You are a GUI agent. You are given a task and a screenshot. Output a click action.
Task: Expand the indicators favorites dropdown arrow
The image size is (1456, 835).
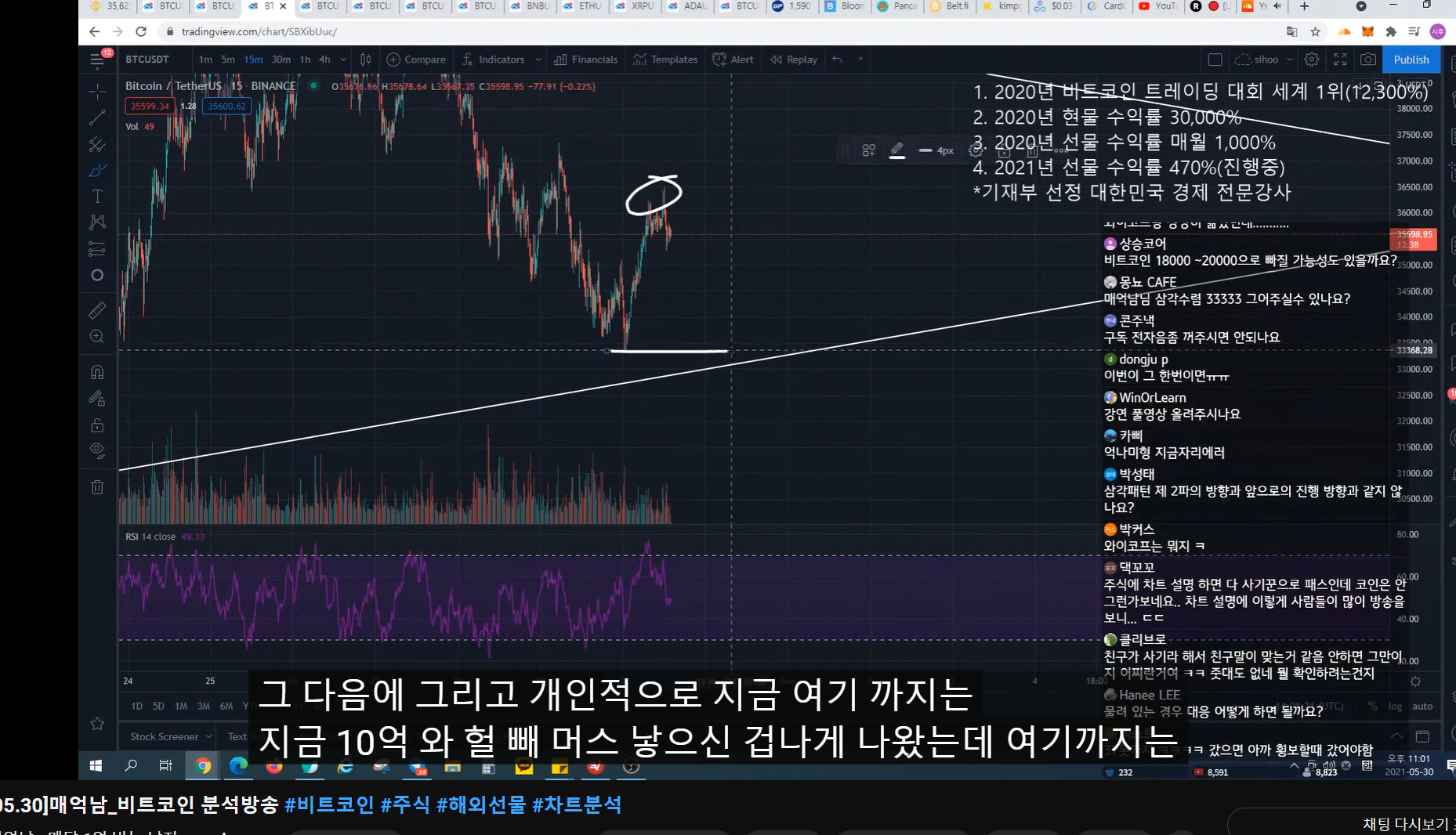tap(538, 60)
